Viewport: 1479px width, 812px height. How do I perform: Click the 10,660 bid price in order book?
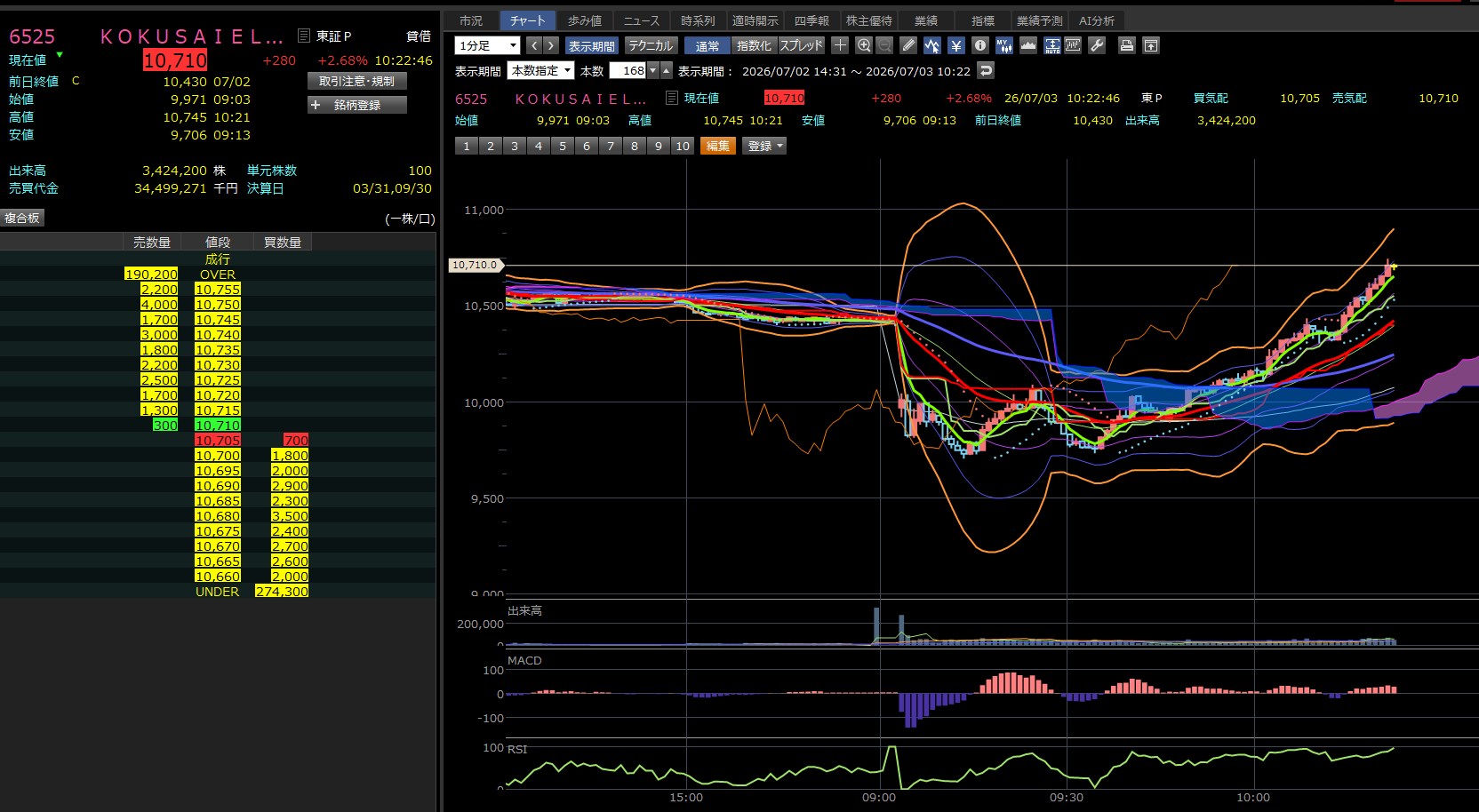tap(218, 577)
